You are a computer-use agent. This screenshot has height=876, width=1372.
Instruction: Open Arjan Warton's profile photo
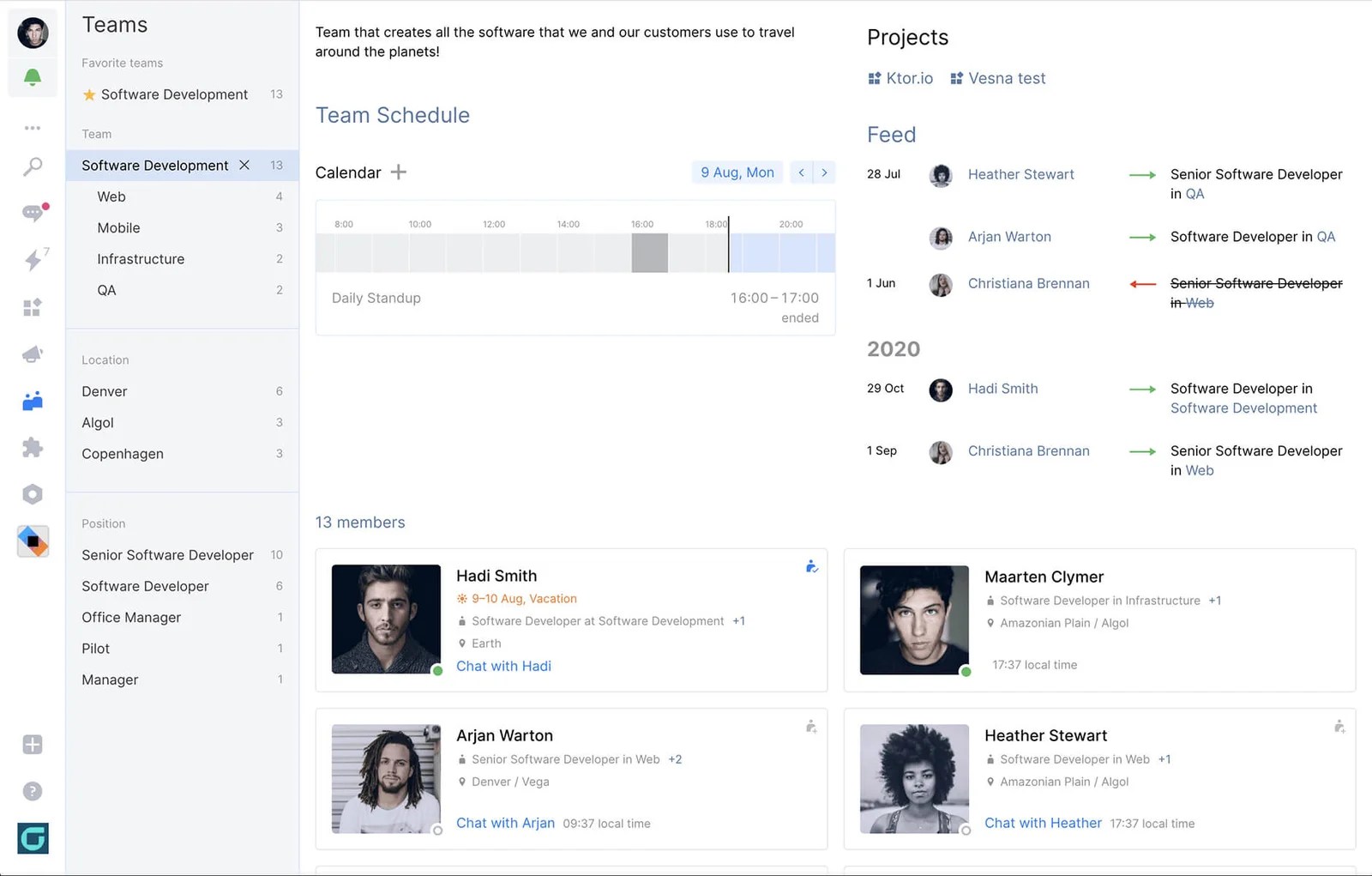(386, 778)
